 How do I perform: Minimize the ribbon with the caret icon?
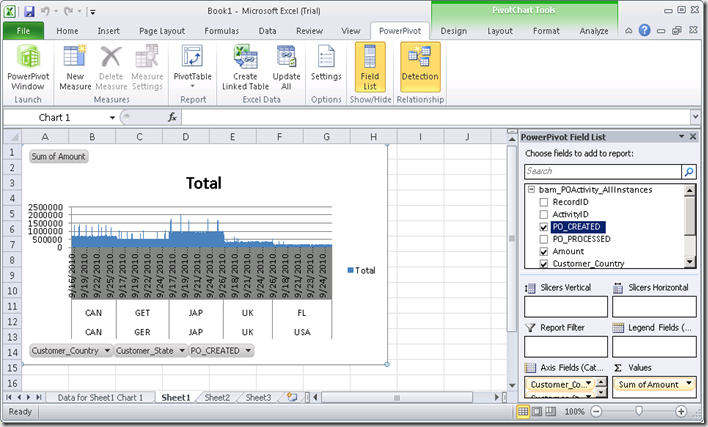[x=628, y=31]
